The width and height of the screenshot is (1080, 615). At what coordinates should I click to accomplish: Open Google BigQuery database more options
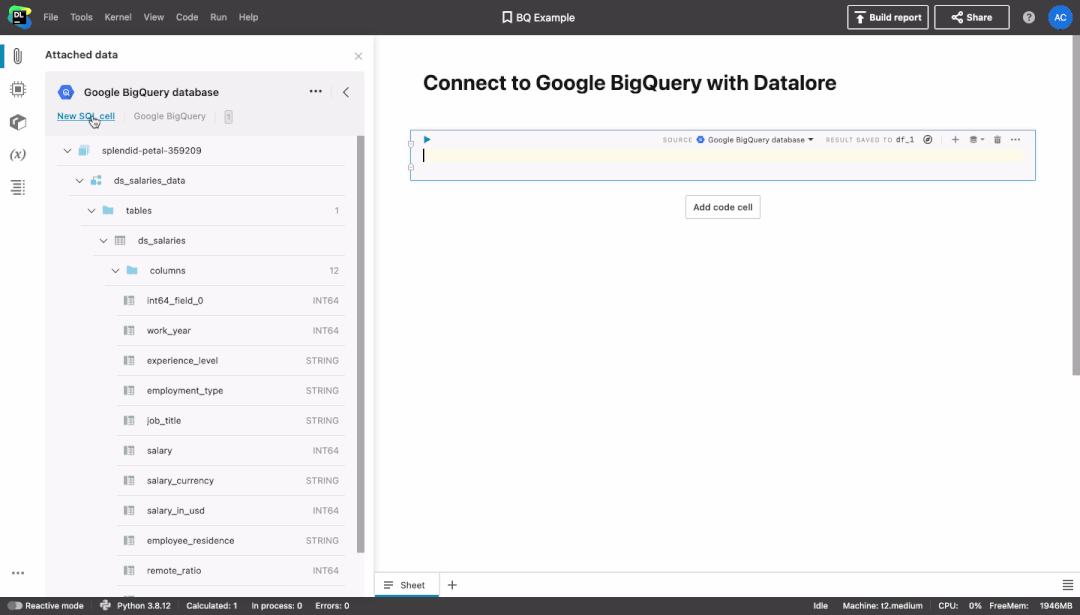tap(315, 92)
